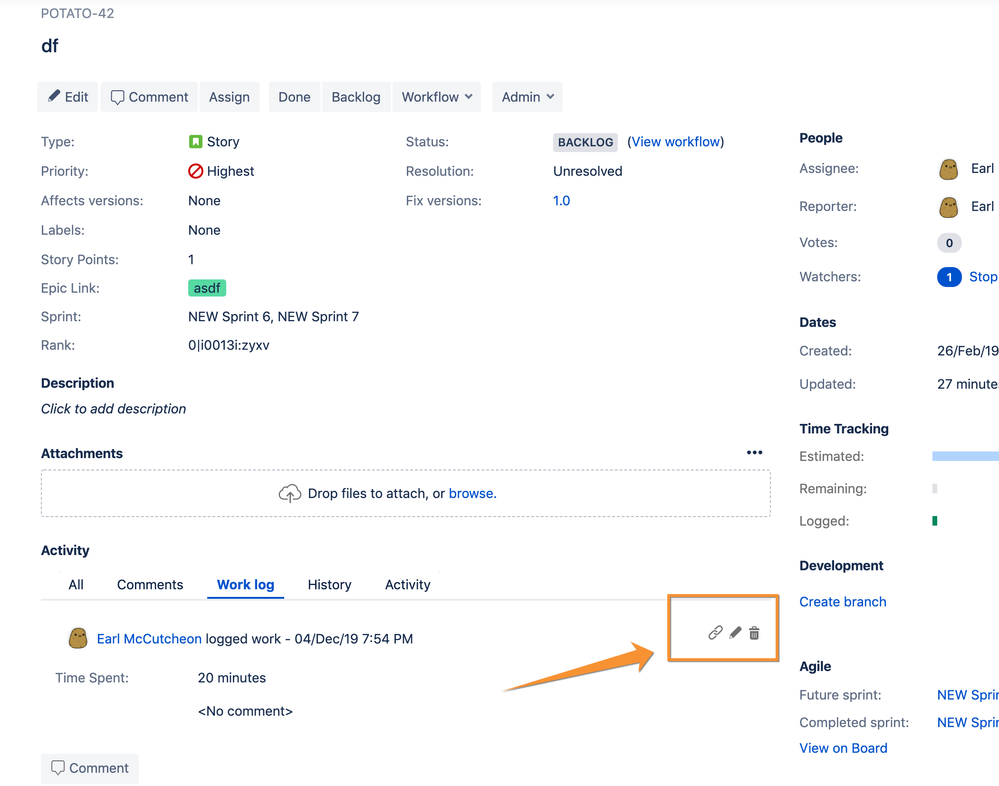Click the Labels value None

pos(204,230)
